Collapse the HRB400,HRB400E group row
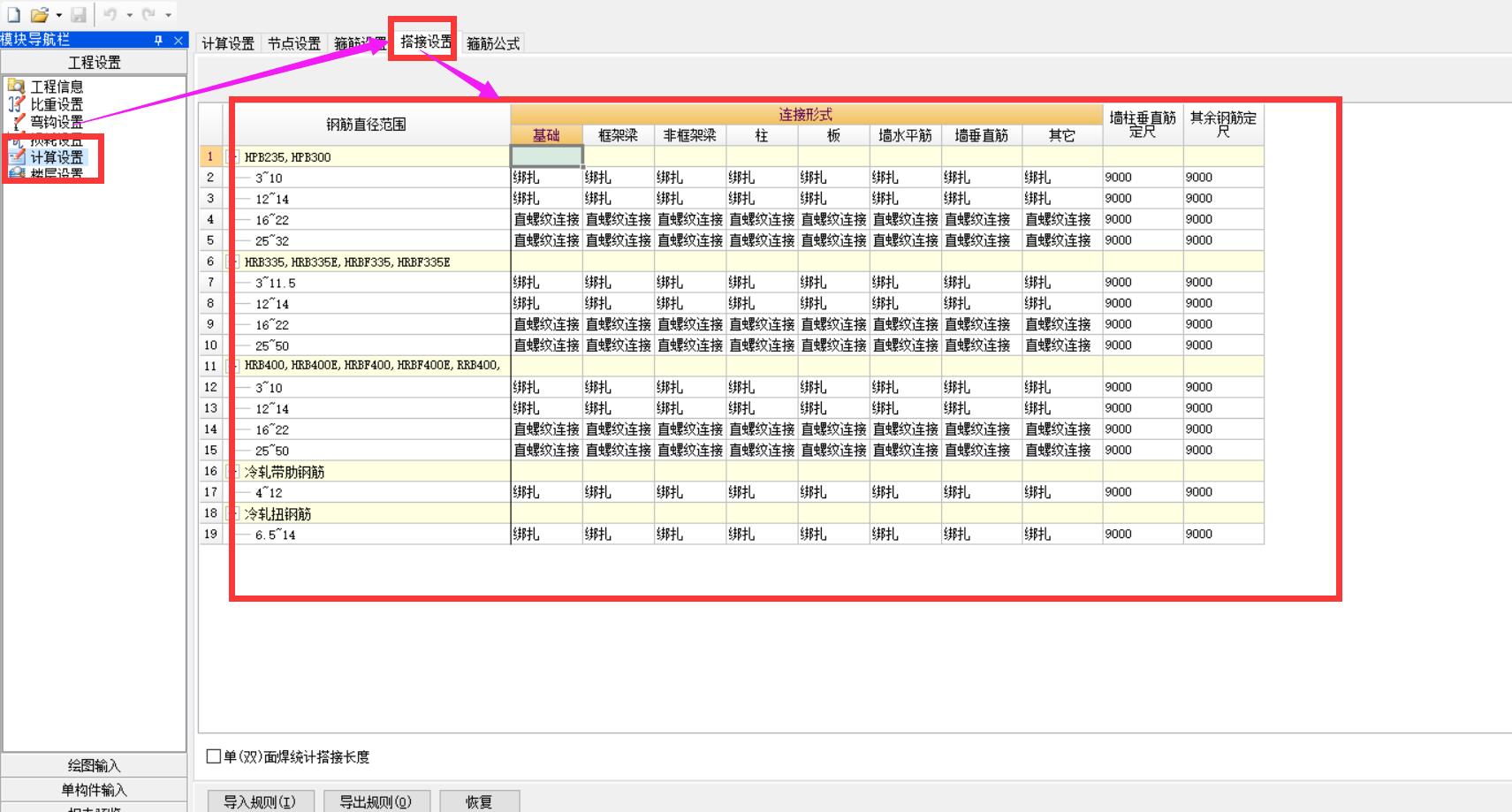The width and height of the screenshot is (1512, 812). [x=232, y=366]
